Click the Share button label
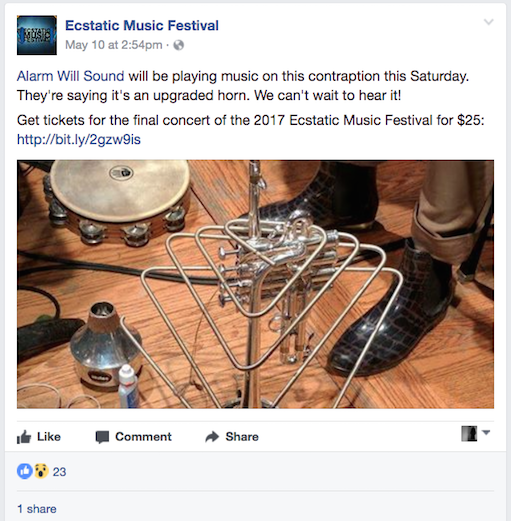511x521 pixels. tap(242, 437)
